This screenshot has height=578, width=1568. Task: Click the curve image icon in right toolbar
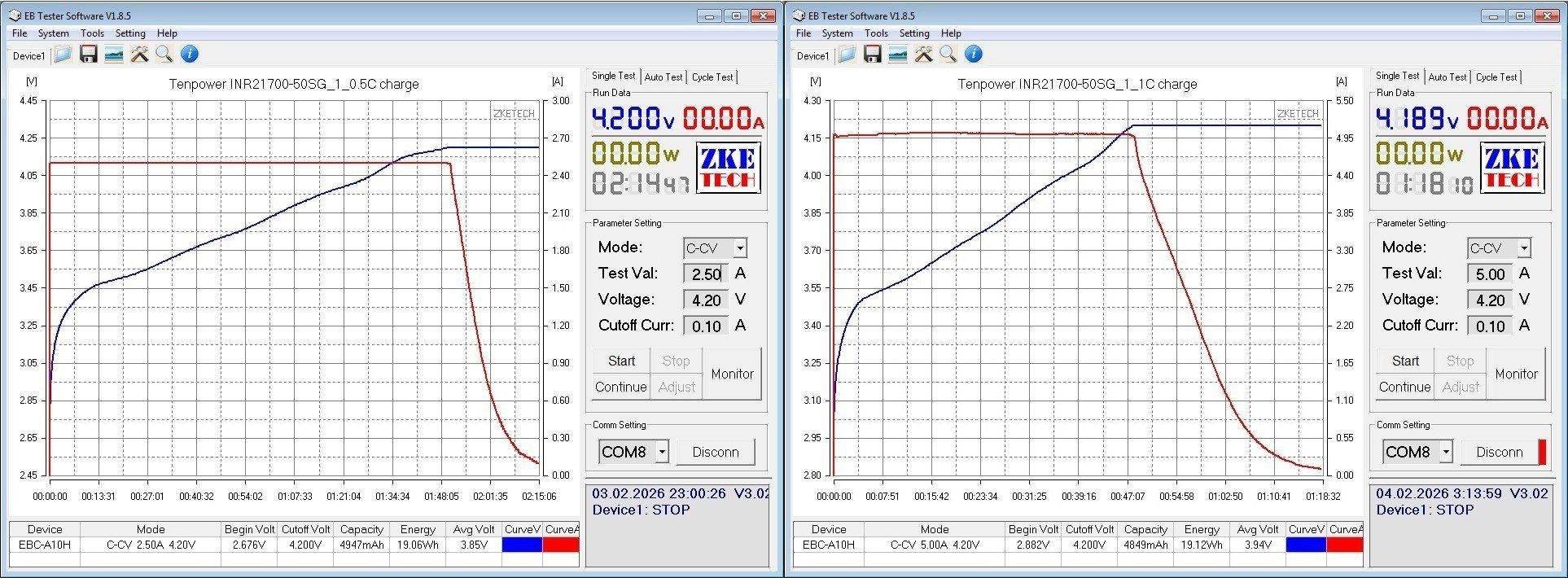[898, 55]
